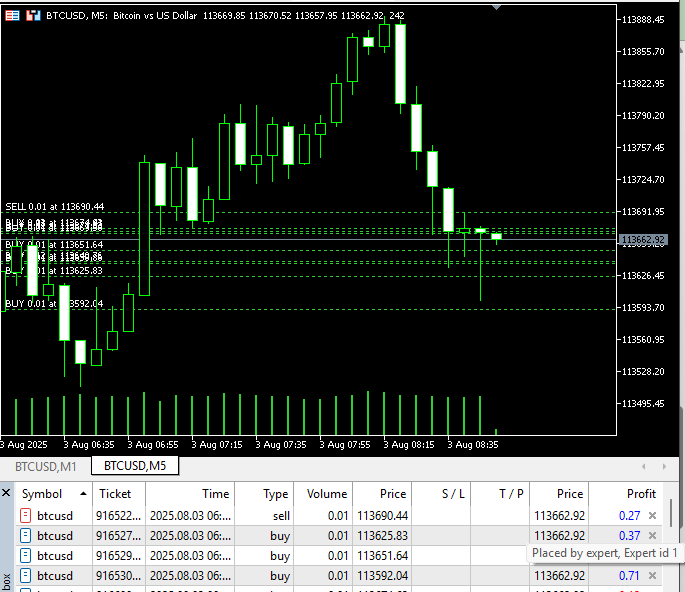Click the 3 Aug 08:35 time label

click(473, 445)
